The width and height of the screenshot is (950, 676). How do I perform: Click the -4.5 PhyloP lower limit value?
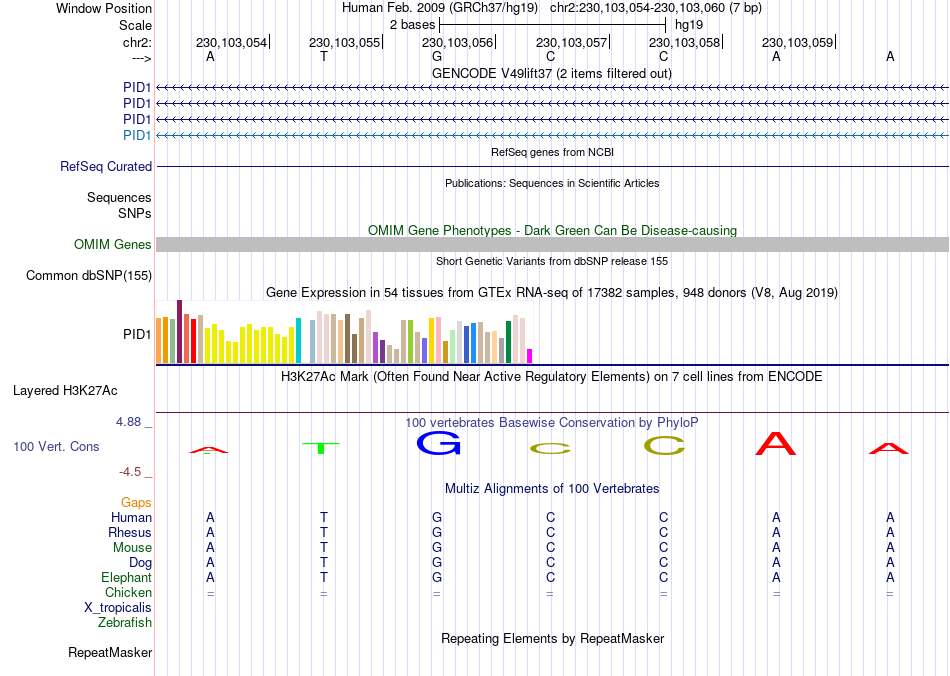click(x=130, y=471)
